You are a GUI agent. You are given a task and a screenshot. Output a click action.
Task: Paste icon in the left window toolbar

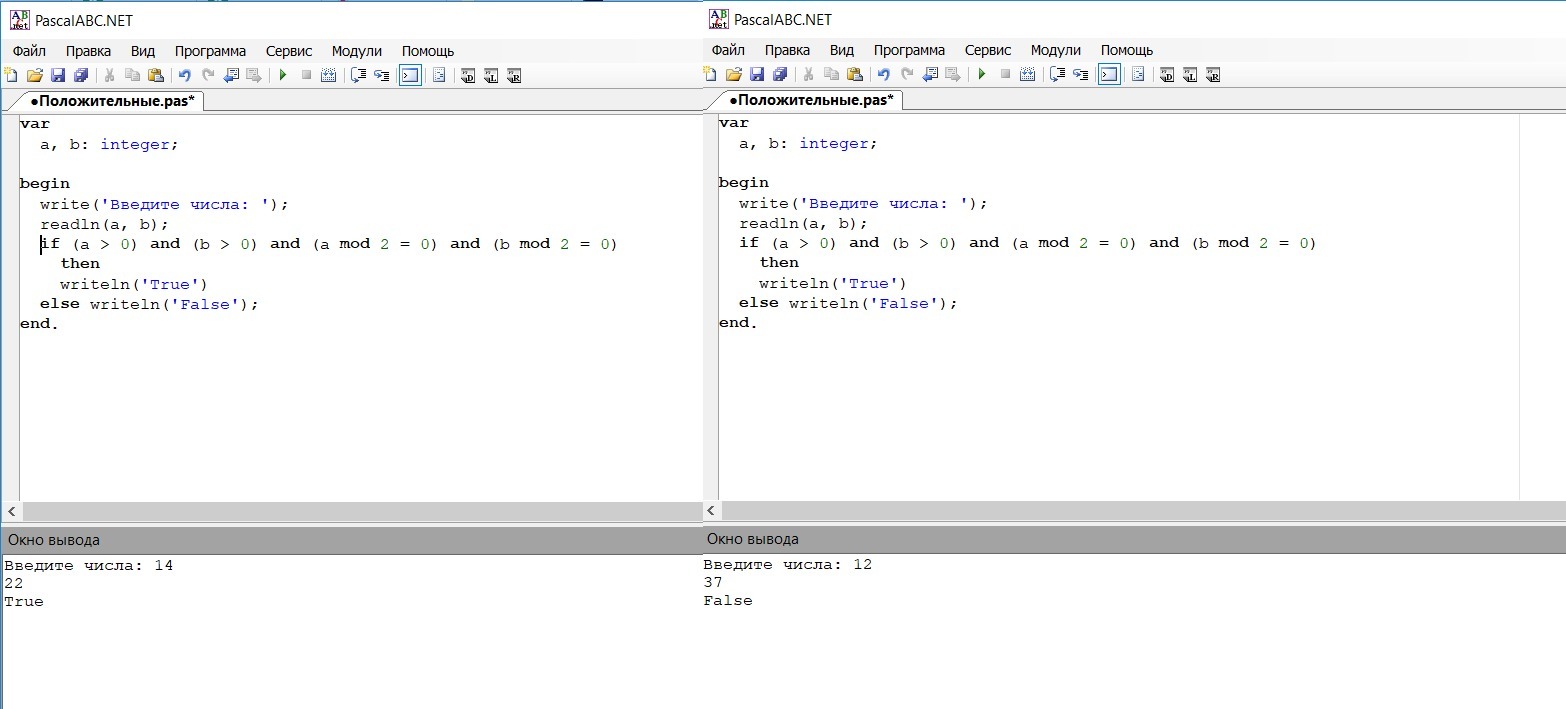(155, 75)
